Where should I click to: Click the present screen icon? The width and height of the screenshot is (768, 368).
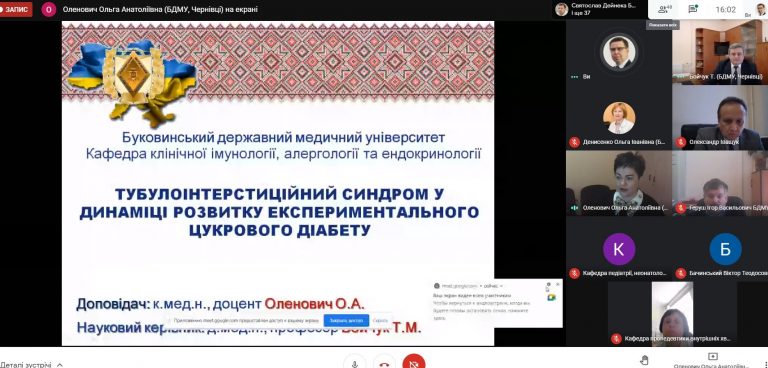[713, 356]
